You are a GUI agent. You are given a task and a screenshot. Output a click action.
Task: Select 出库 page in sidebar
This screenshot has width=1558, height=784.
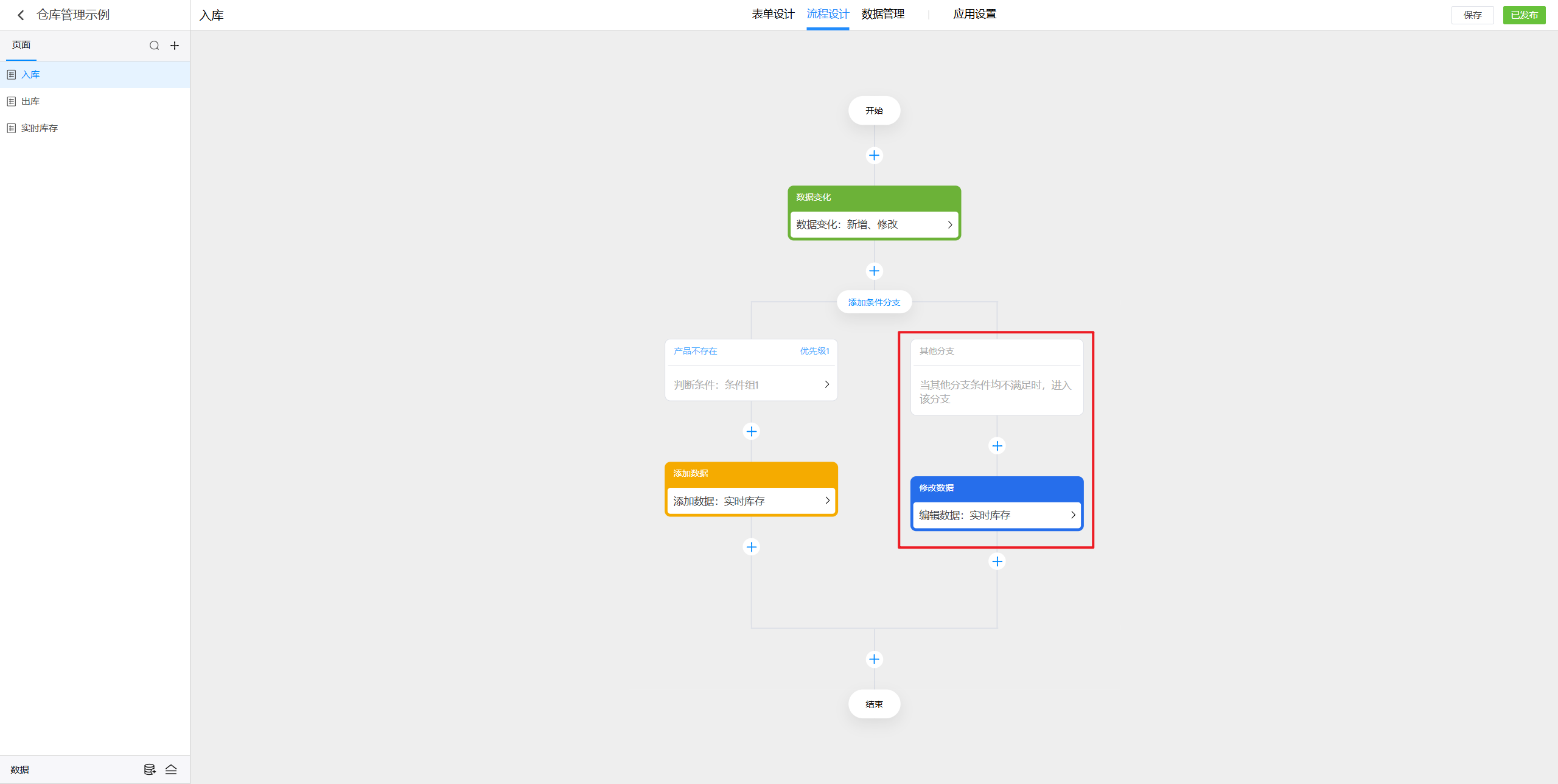pos(30,102)
